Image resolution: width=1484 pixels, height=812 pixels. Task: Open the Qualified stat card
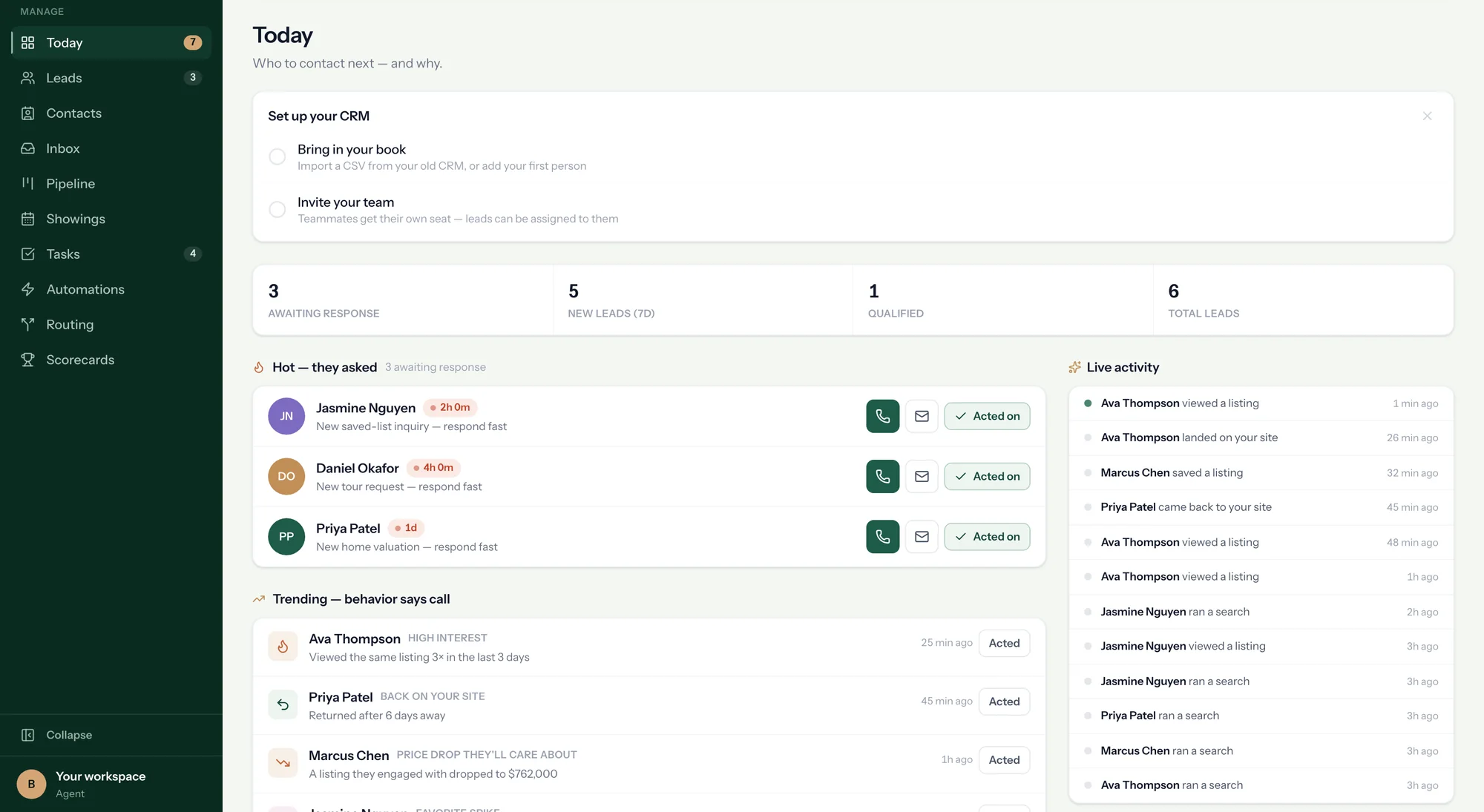pyautogui.click(x=1003, y=300)
